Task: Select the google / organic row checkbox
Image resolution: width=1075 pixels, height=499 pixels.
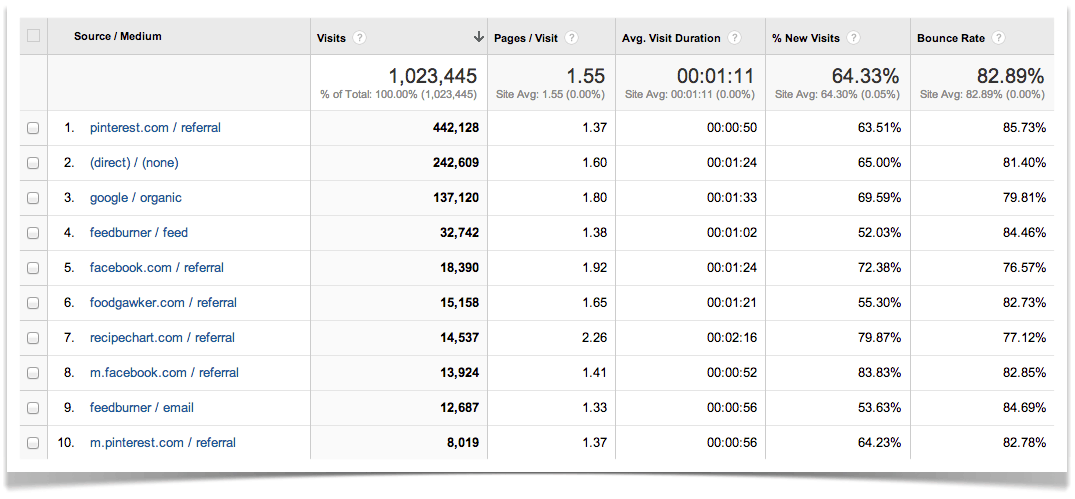Action: 33,198
